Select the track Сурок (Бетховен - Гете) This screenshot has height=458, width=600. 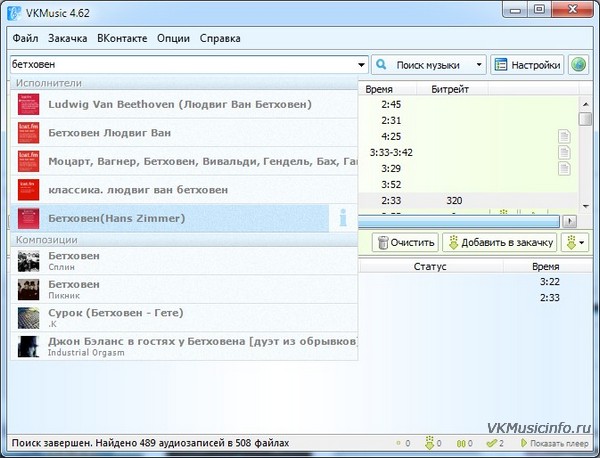[x=184, y=318]
